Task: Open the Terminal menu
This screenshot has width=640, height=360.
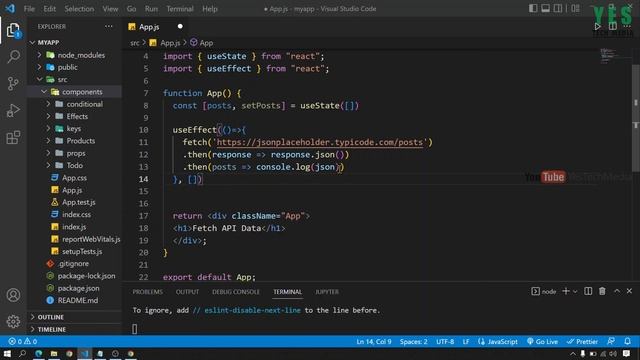Action: (x=180, y=9)
